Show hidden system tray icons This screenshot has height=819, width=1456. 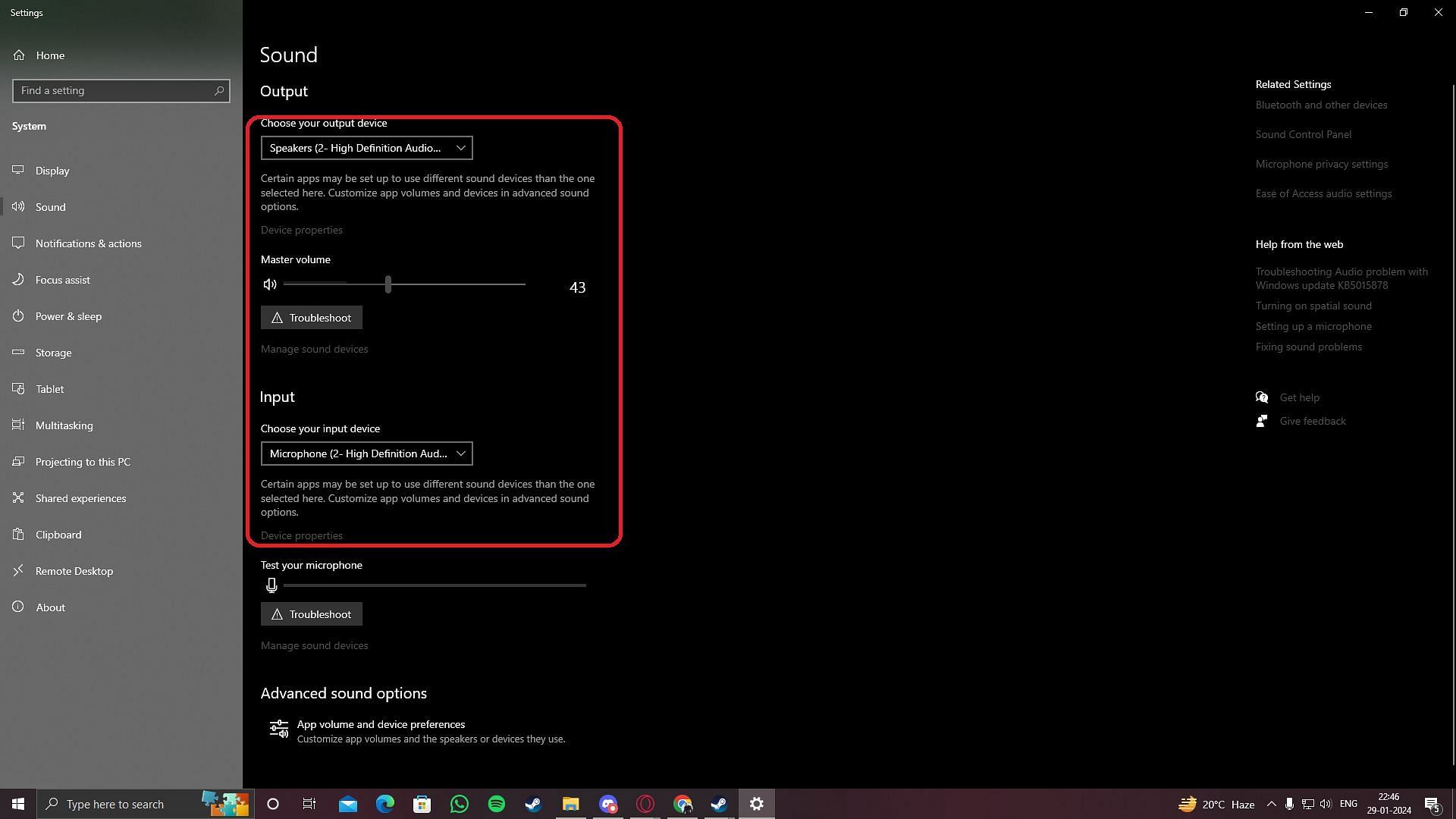coord(1272,804)
